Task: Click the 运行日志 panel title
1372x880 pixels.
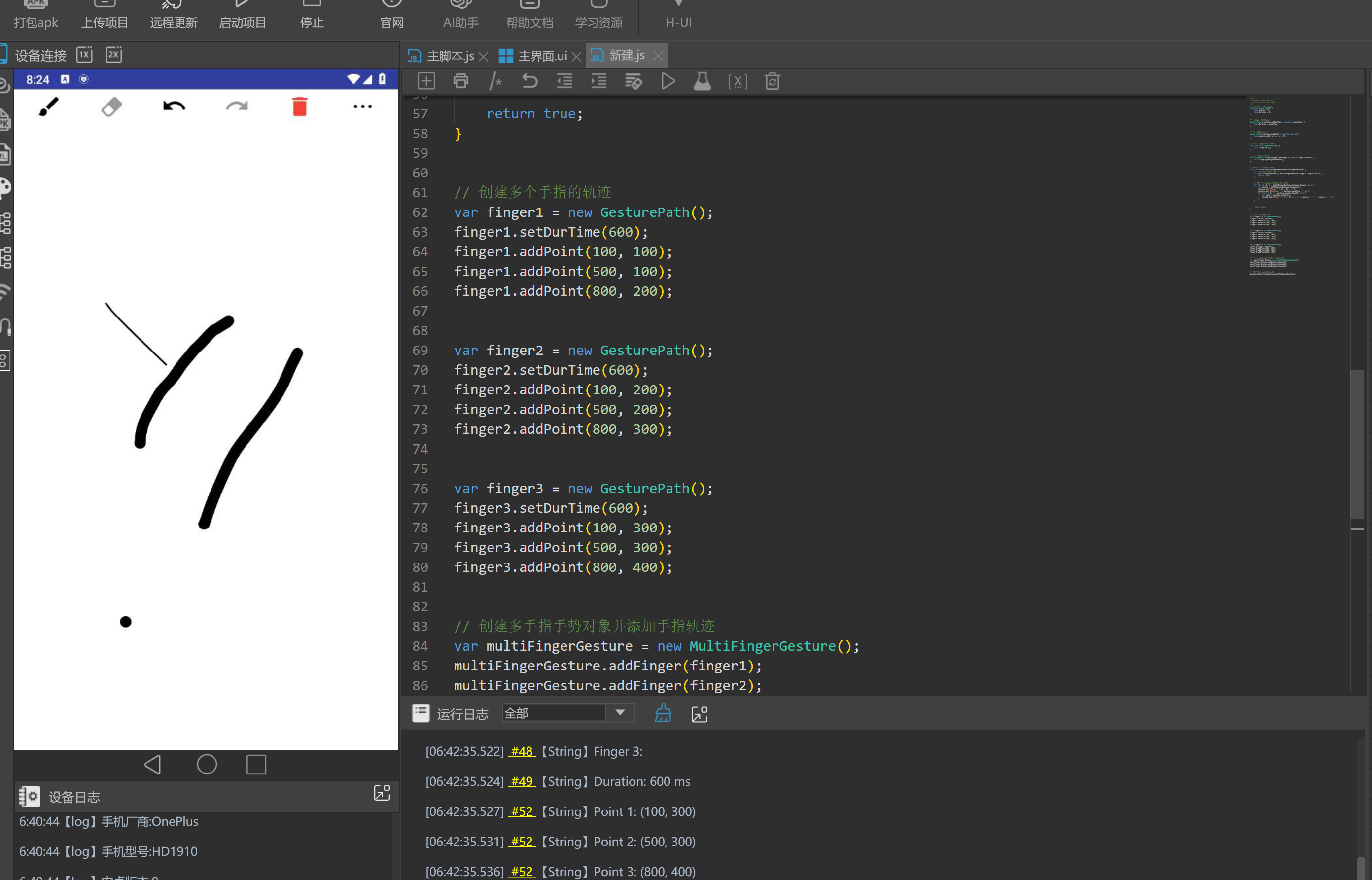Action: (462, 714)
